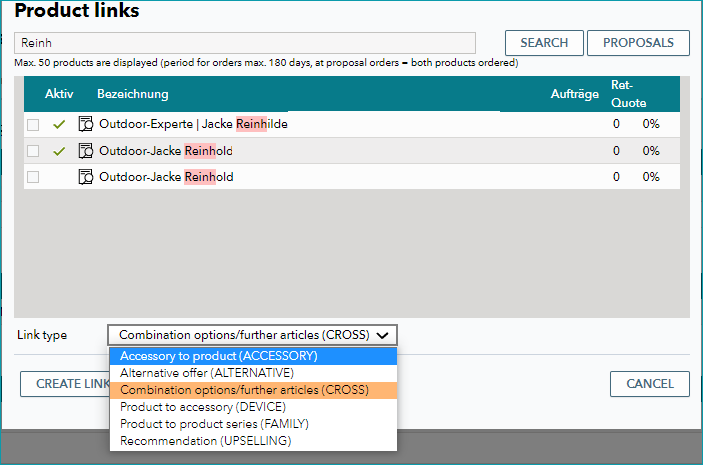Click the 0% return quota in Reinhilde row
The image size is (703, 465).
point(651,124)
